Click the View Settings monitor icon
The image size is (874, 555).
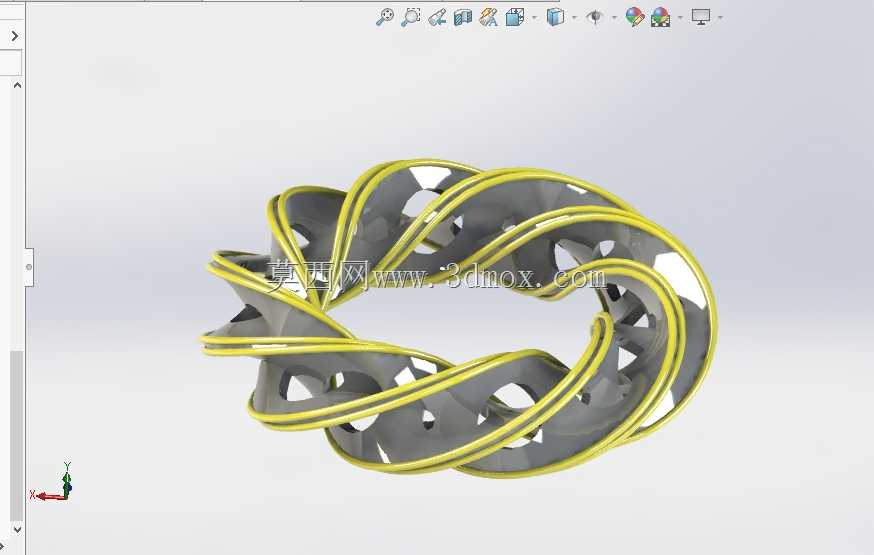tap(701, 17)
